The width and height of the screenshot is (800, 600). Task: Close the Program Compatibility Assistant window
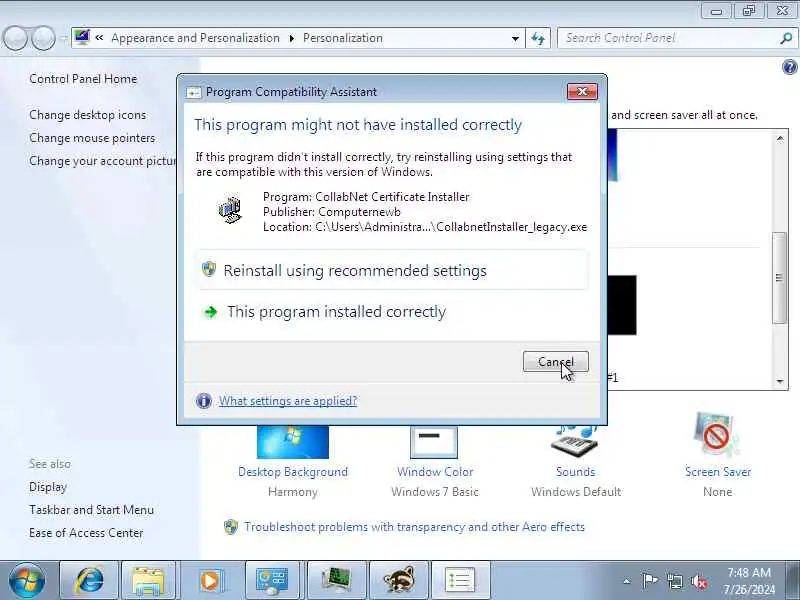tap(582, 92)
